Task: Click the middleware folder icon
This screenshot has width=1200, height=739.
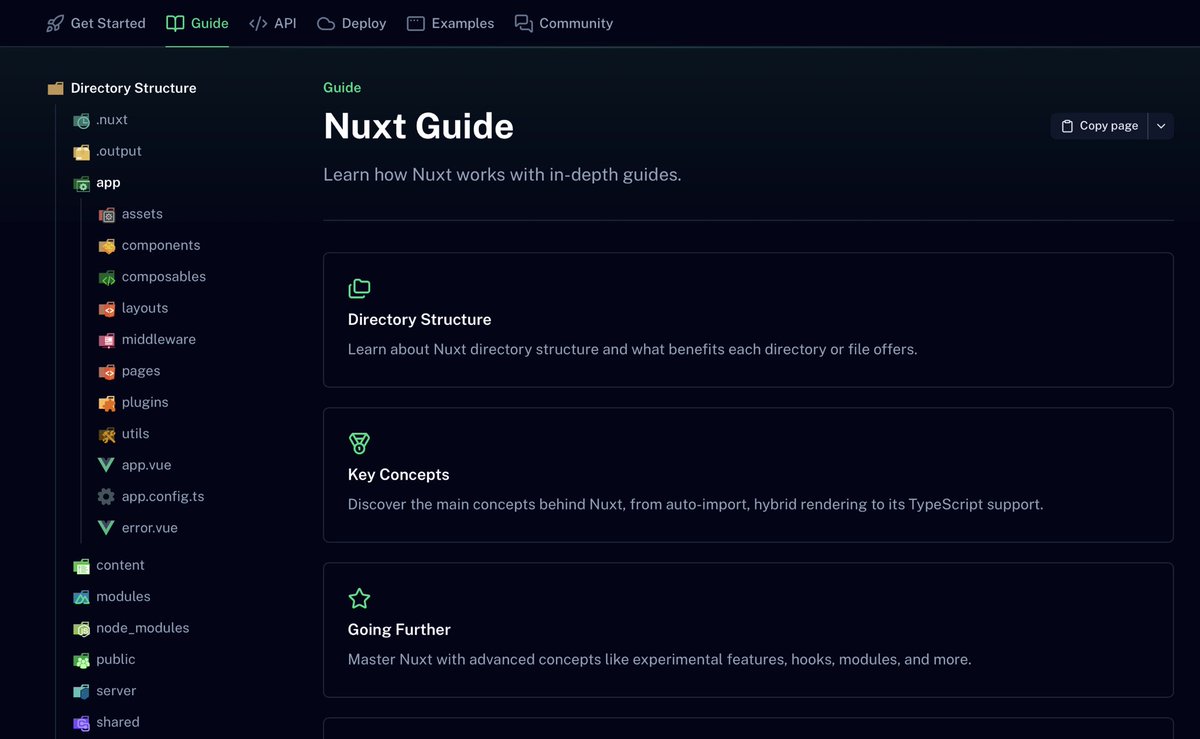Action: coord(107,340)
